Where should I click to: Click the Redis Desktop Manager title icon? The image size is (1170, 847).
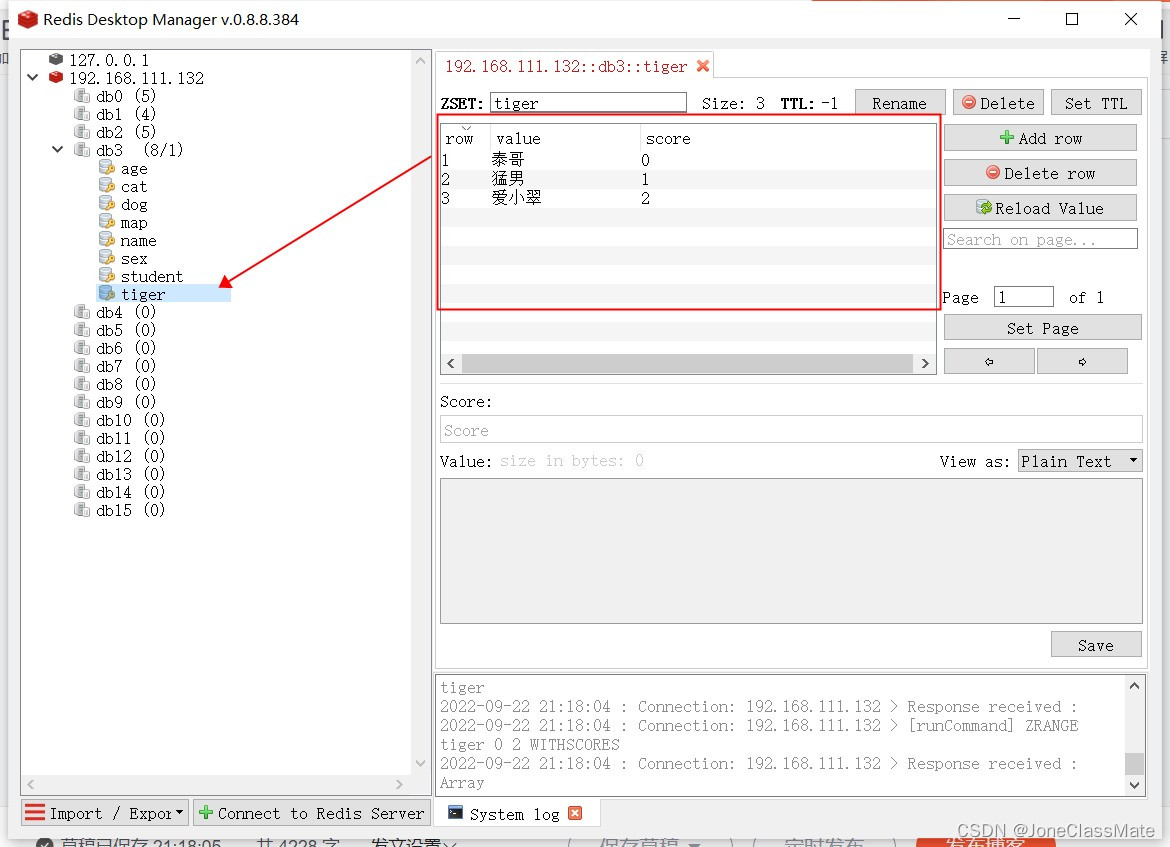pos(28,19)
